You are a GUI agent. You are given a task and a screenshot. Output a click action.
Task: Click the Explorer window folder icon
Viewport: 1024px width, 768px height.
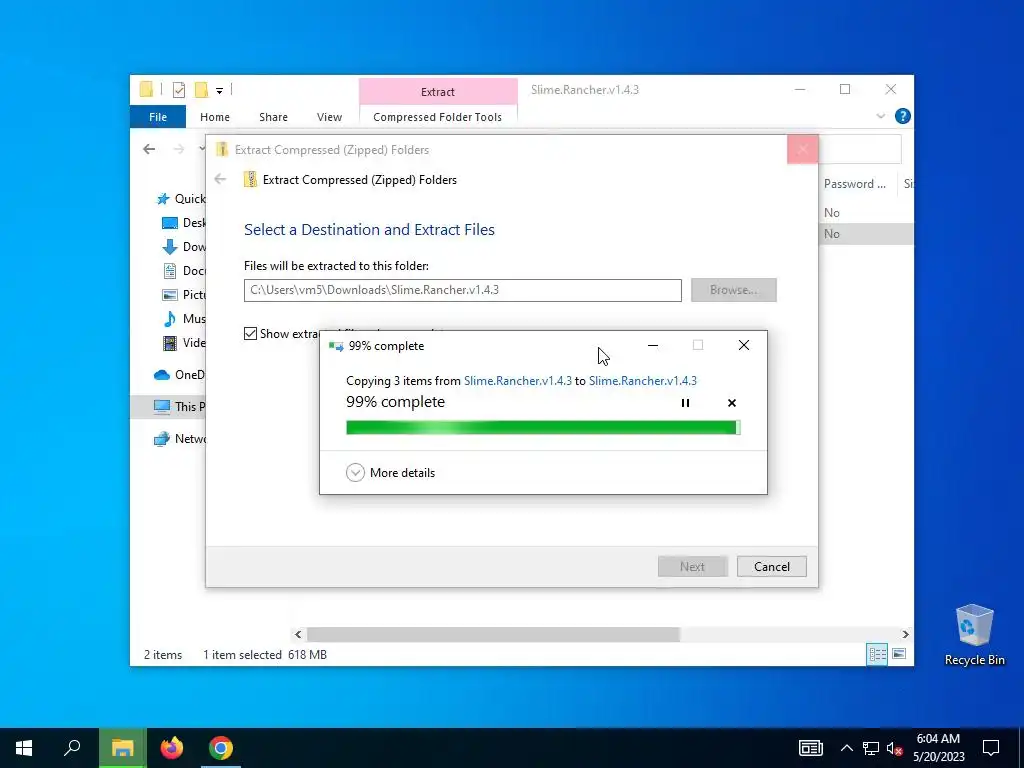146,89
